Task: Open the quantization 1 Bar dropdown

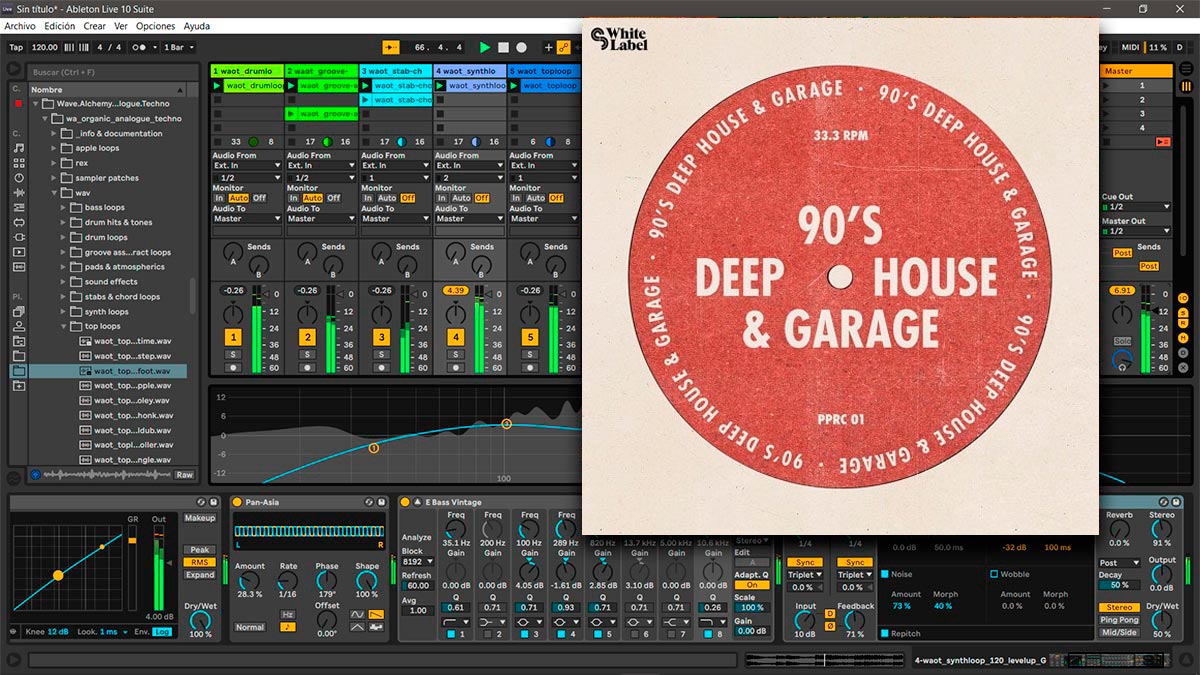Action: [178, 47]
